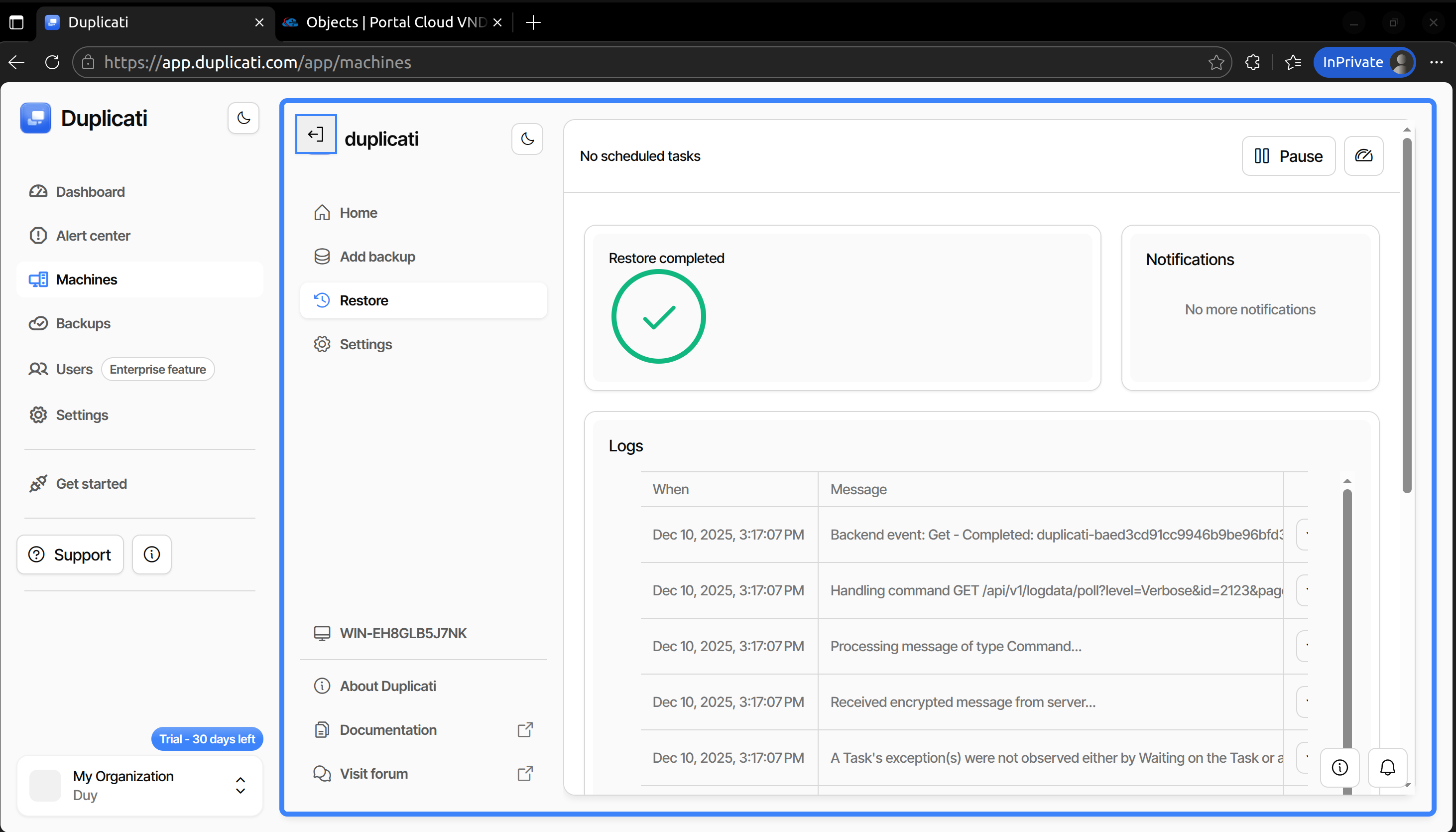Viewport: 1456px width, 832px height.
Task: Expand the Processing message log row
Action: (1303, 646)
